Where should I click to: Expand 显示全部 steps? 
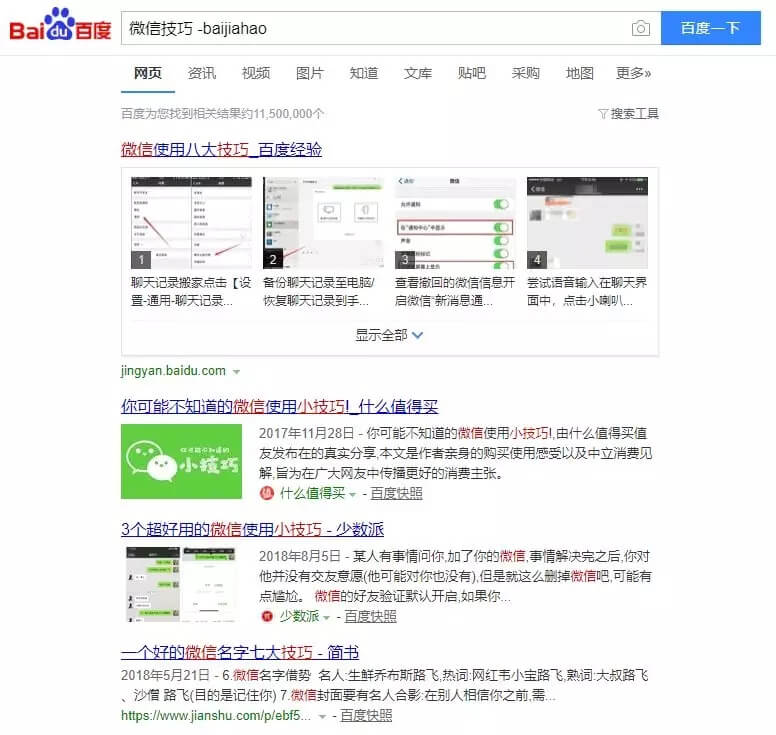point(389,335)
